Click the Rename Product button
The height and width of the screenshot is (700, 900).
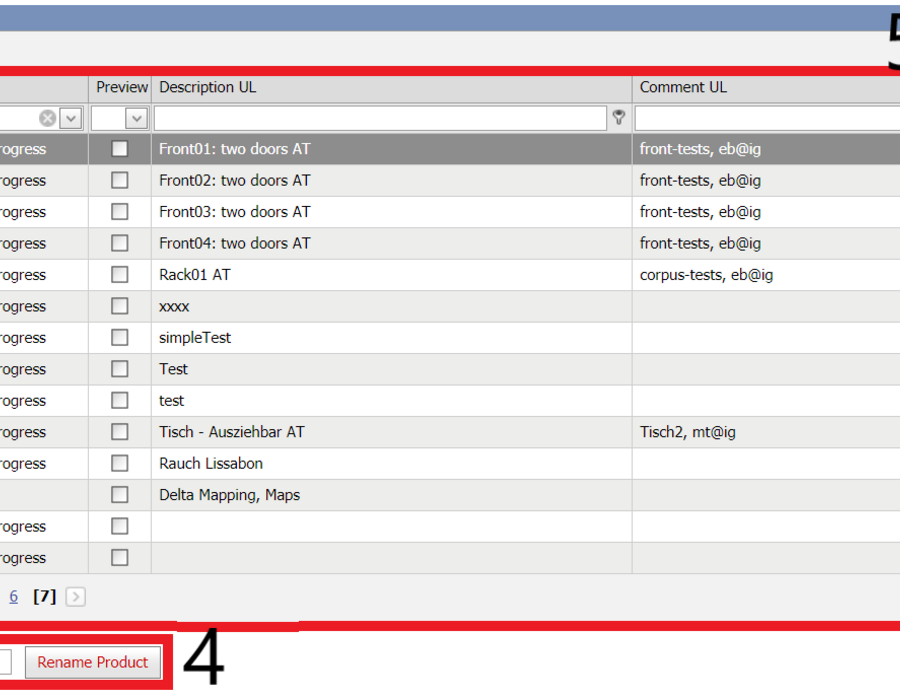click(x=92, y=662)
